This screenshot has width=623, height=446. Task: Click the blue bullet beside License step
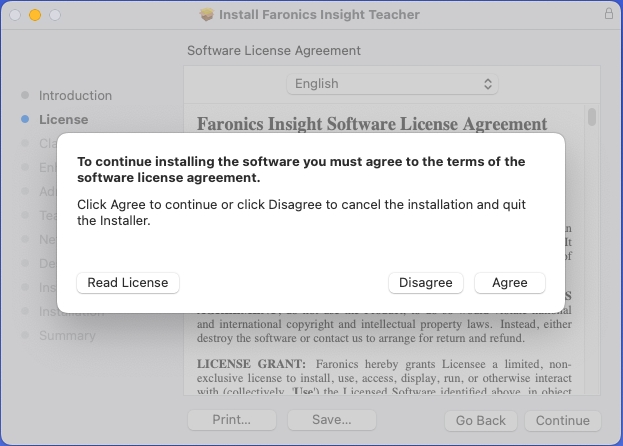pos(25,120)
